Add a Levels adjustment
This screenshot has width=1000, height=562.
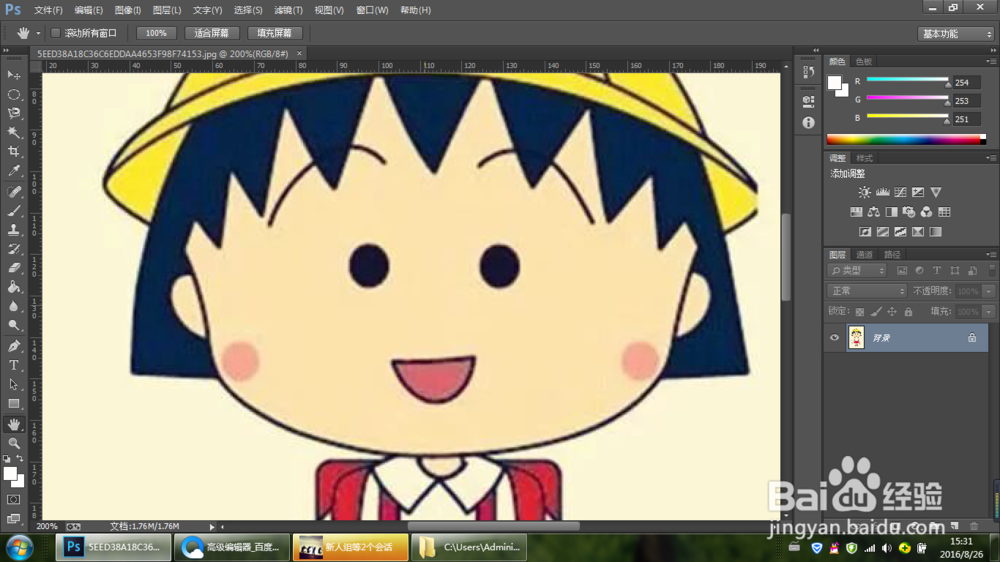pyautogui.click(x=882, y=192)
